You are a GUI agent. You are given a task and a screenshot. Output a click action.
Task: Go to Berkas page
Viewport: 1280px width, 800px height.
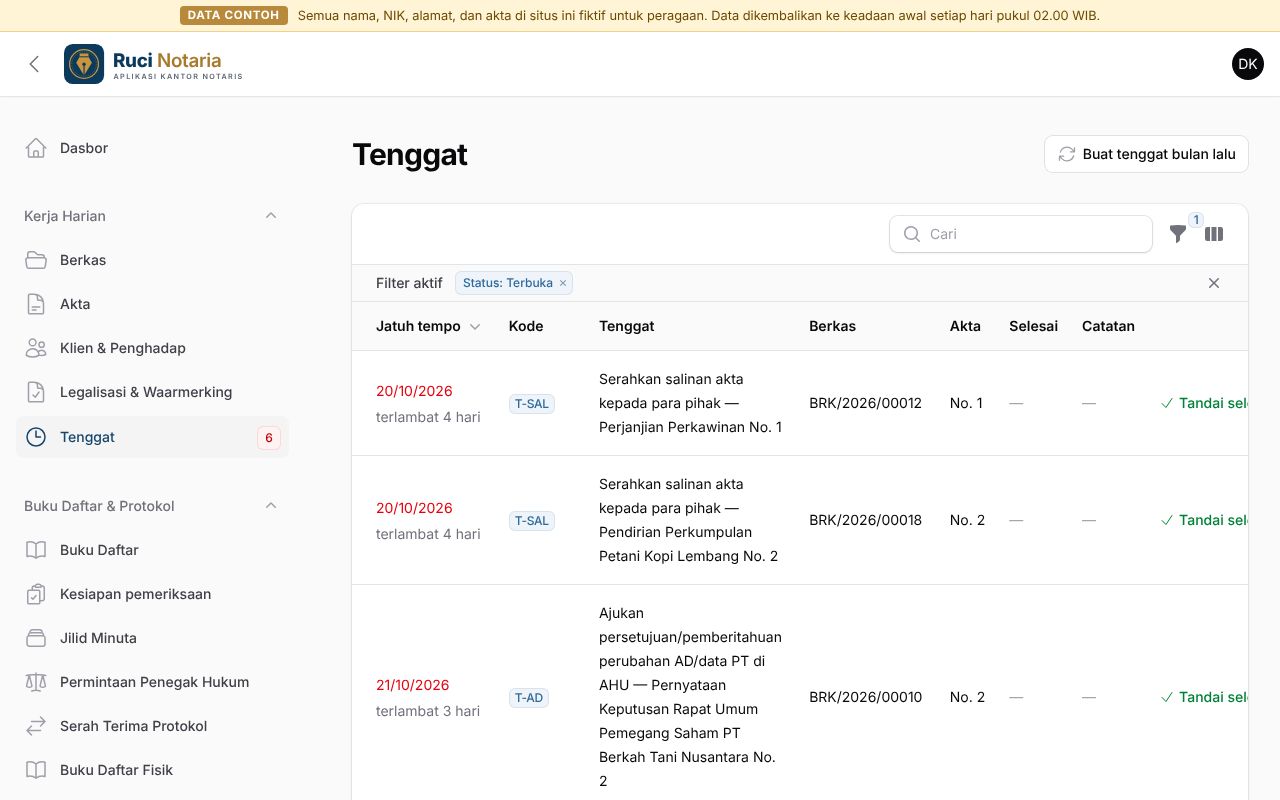[x=153, y=260]
